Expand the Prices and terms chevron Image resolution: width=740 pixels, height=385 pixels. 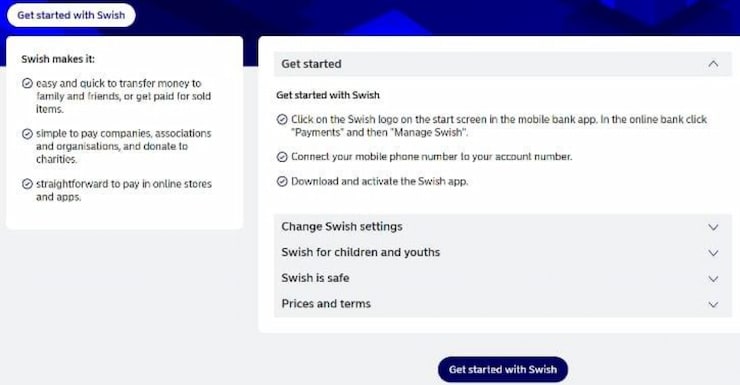pyautogui.click(x=713, y=304)
